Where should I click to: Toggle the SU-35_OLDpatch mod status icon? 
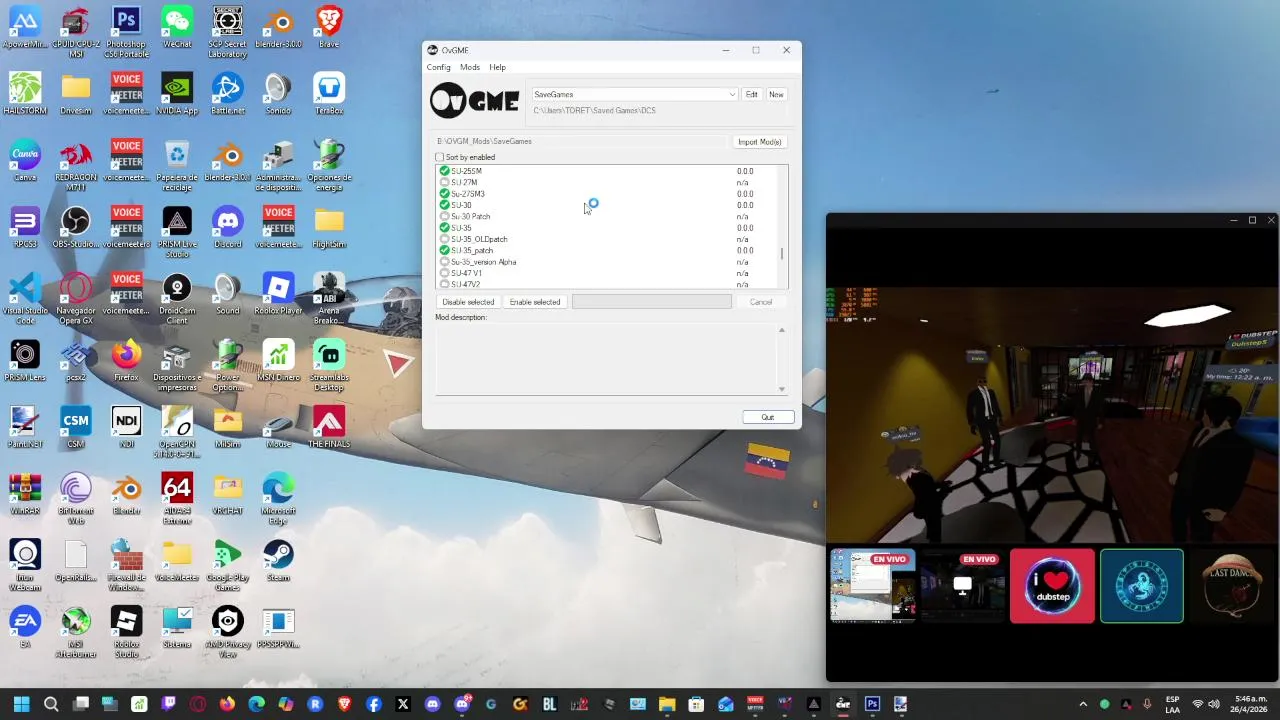[x=445, y=239]
